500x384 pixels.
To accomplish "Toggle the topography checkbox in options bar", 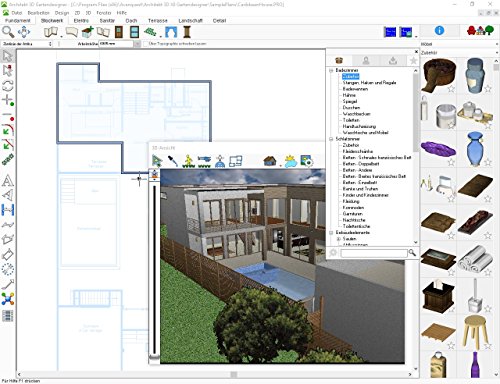I will 146,44.
